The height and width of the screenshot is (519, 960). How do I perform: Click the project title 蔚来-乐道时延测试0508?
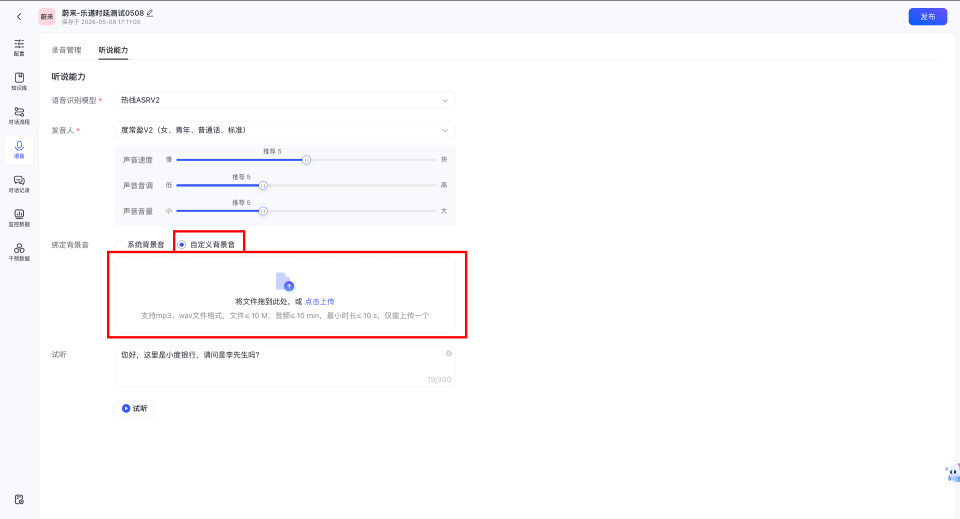[103, 13]
